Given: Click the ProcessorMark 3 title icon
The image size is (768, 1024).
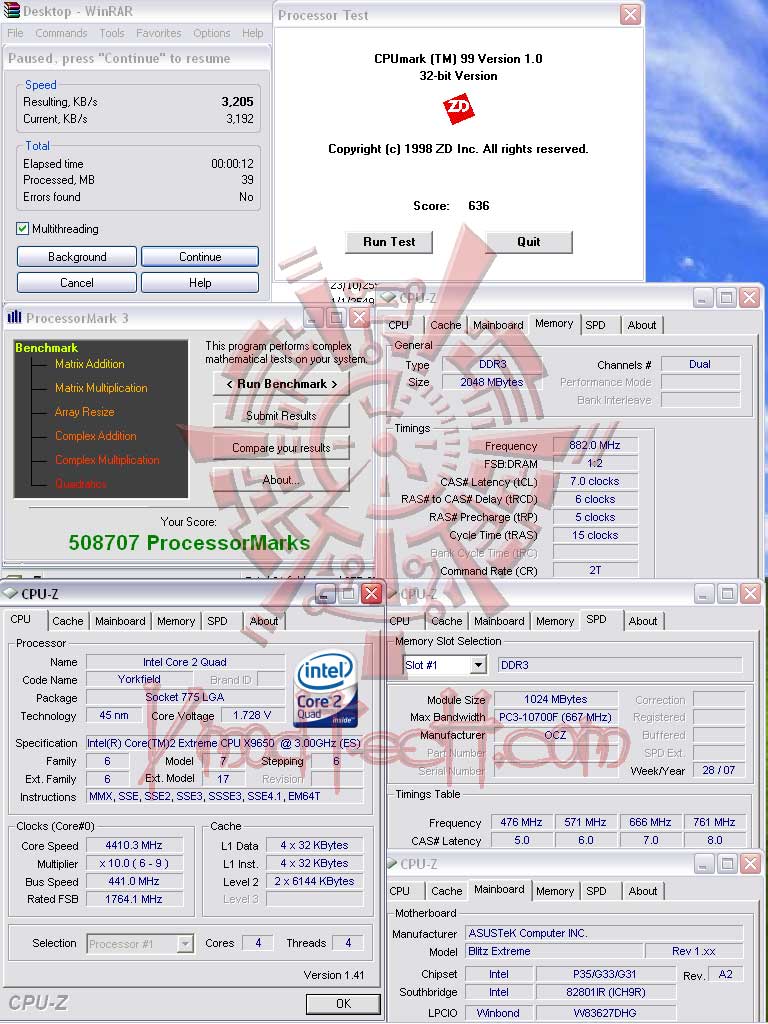Looking at the screenshot, I should [14, 318].
